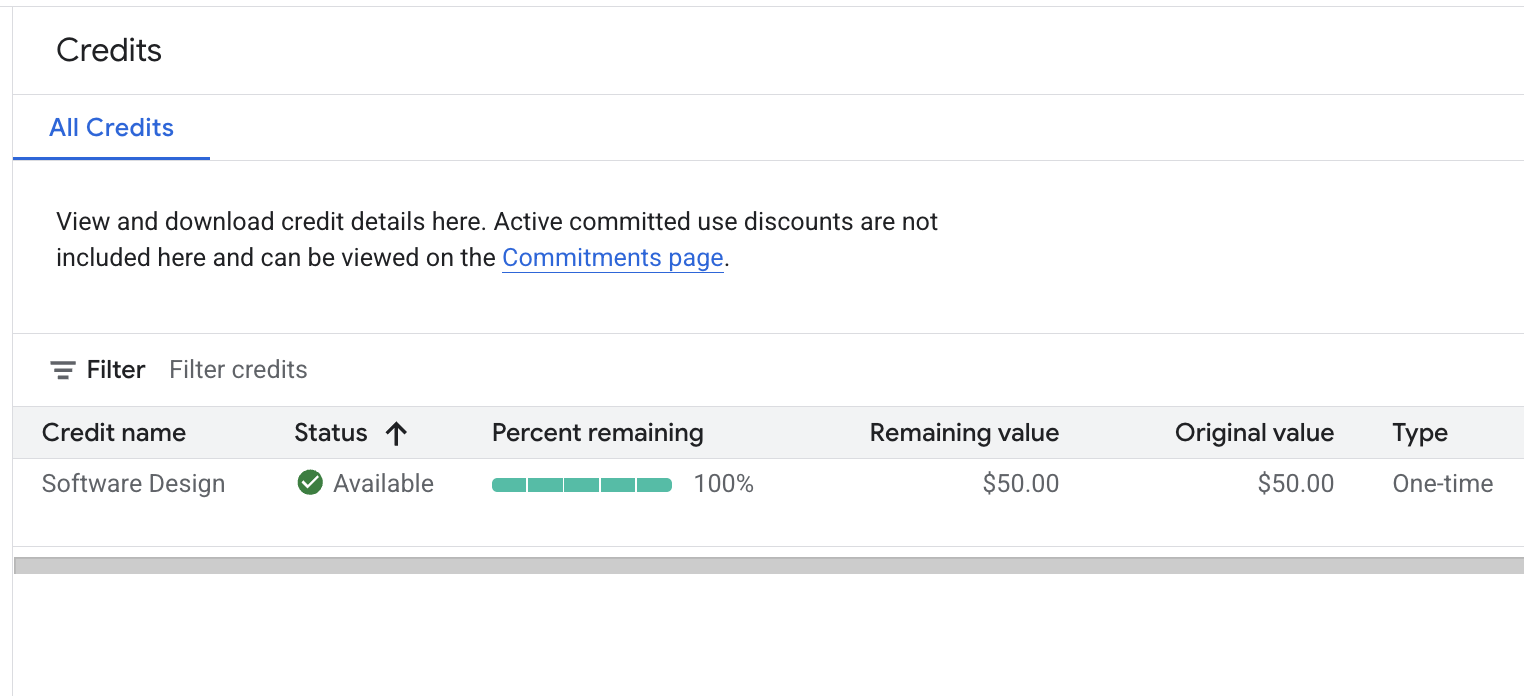Screen dimensions: 1524x696
Task: Switch to the All Credits tab
Action: (111, 128)
